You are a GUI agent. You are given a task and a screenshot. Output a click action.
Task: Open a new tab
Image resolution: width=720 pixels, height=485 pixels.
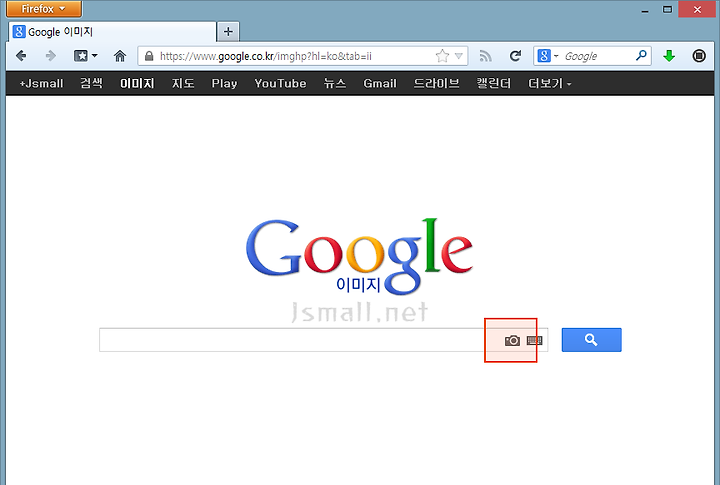[x=228, y=32]
